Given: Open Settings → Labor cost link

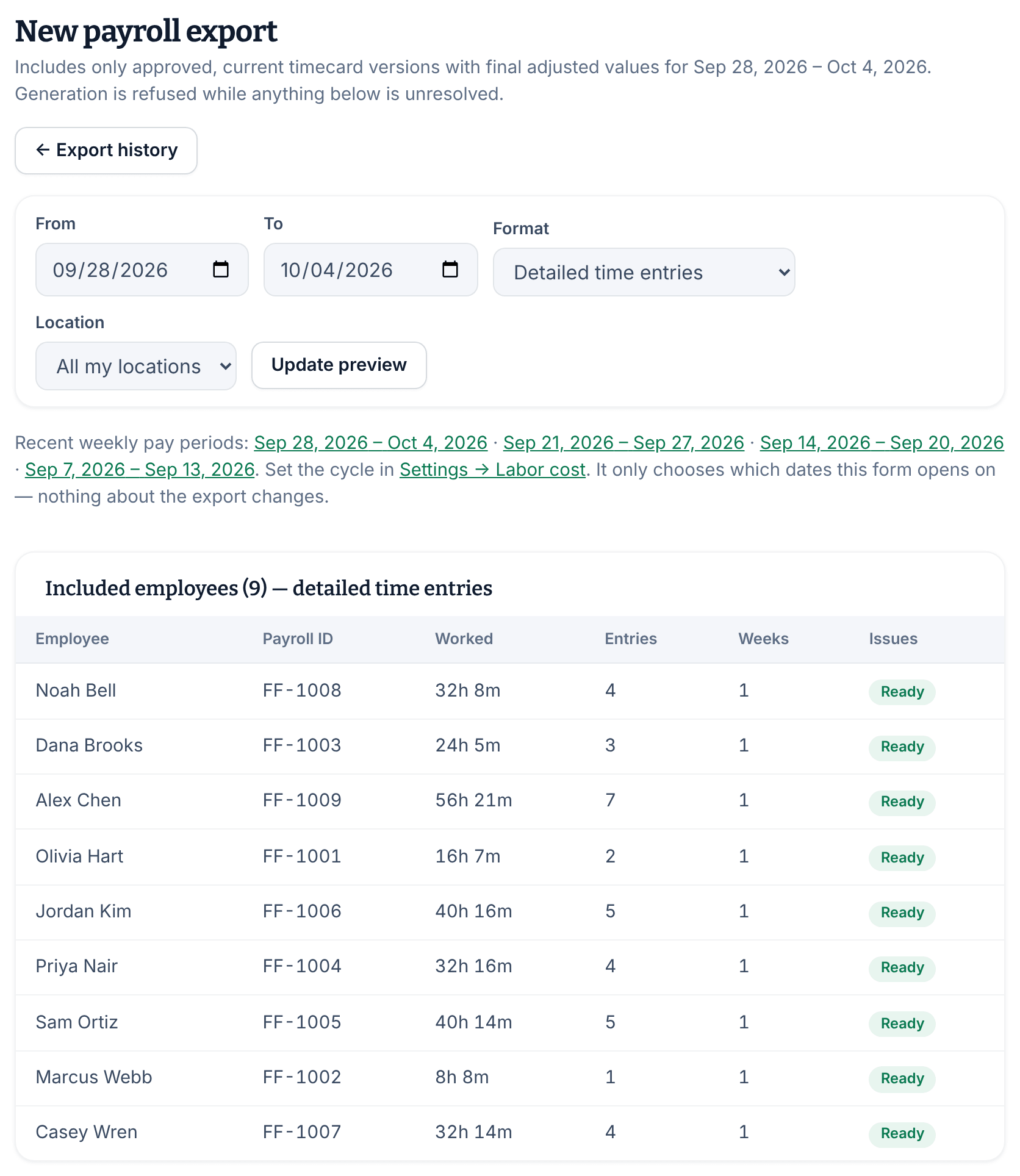Looking at the screenshot, I should click(493, 470).
